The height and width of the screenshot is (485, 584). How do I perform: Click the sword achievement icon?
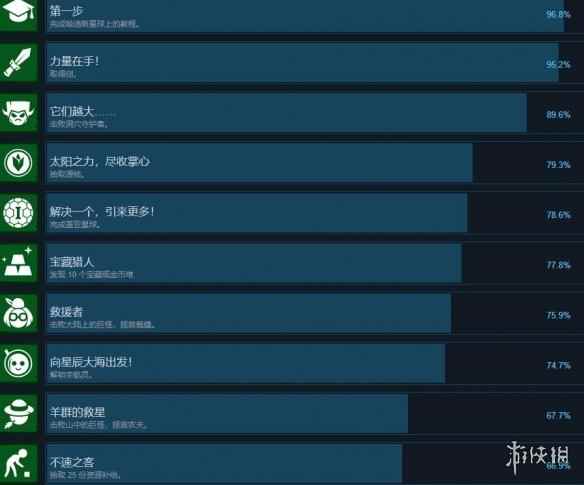19,63
